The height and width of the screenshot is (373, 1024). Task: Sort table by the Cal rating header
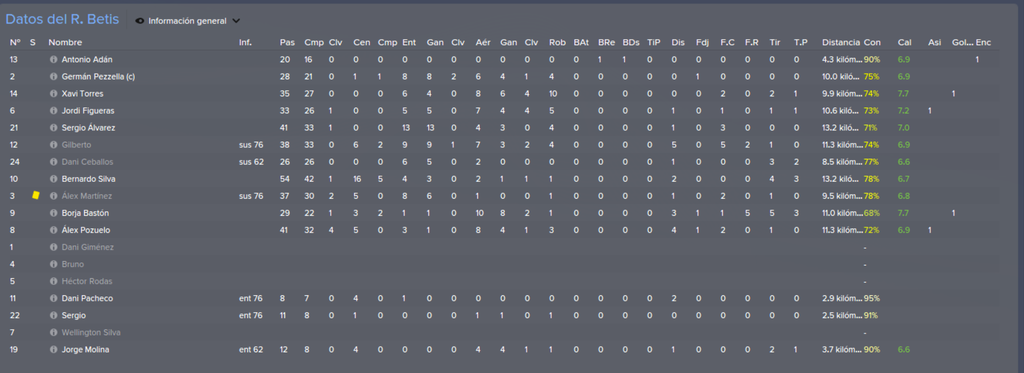[x=904, y=42]
